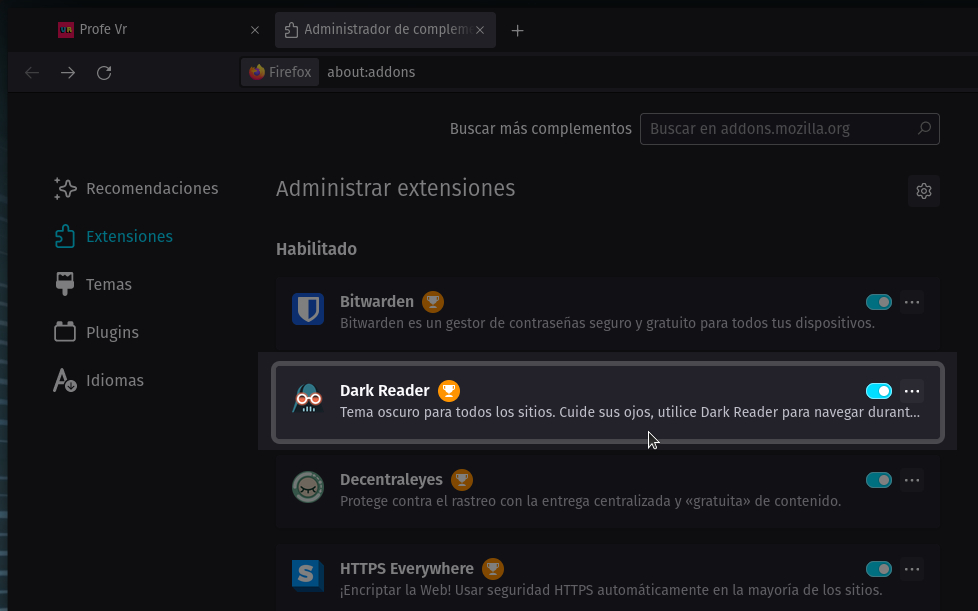978x611 pixels.
Task: Open a new browser tab
Action: (x=517, y=29)
